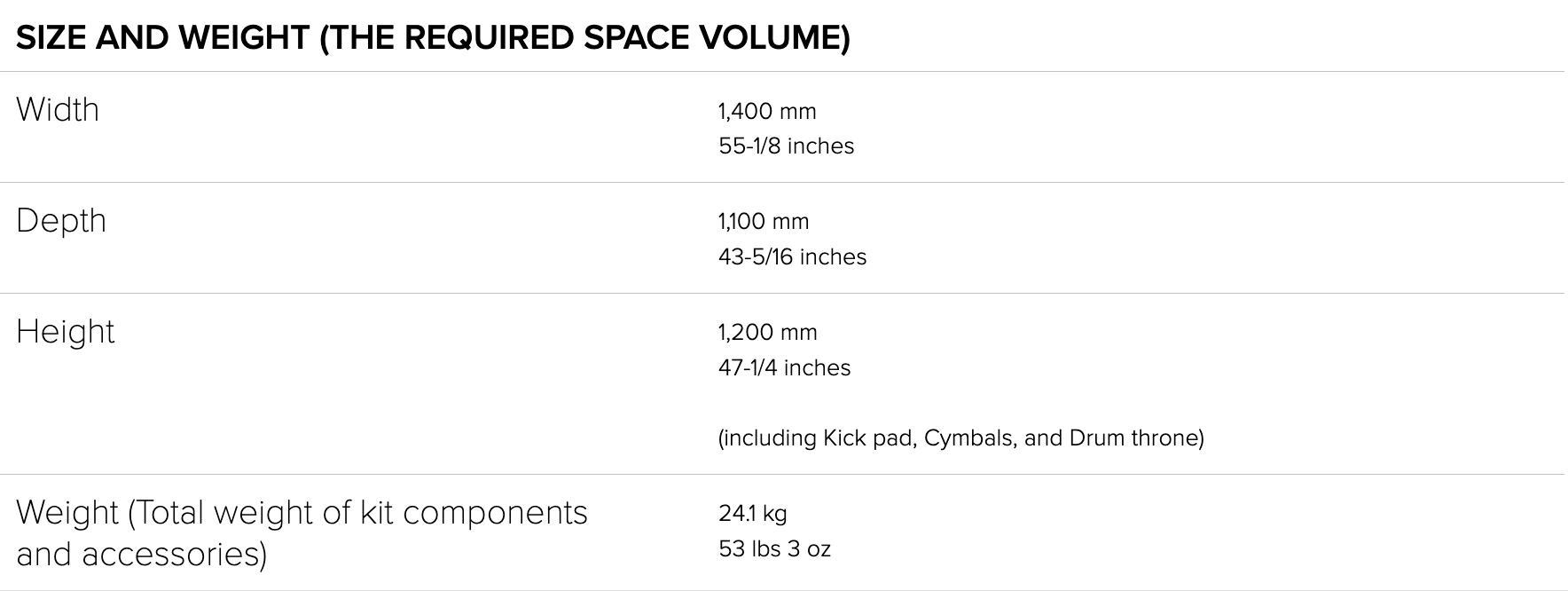Viewport: 1568px width, 591px height.
Task: Click the 55-1/8 inches width value
Action: (x=786, y=146)
